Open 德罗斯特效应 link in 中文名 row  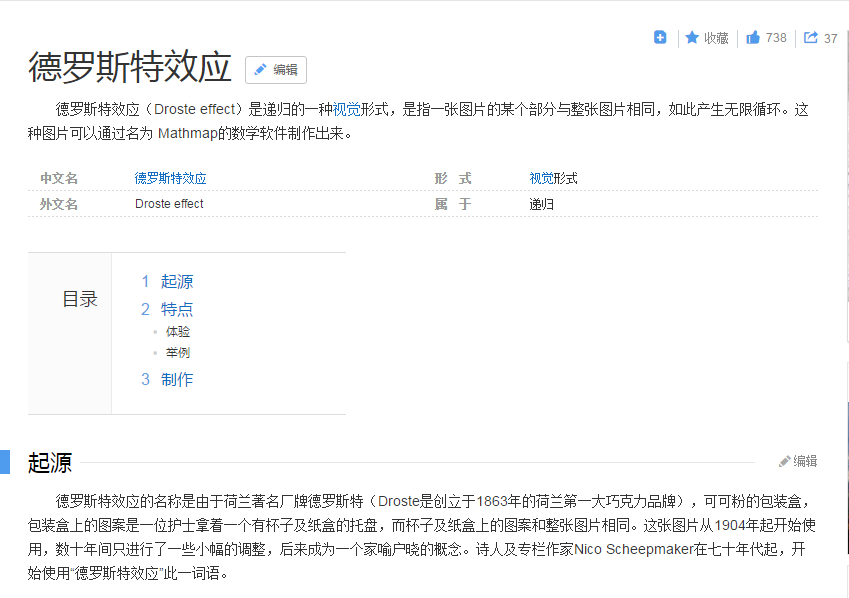pyautogui.click(x=171, y=178)
